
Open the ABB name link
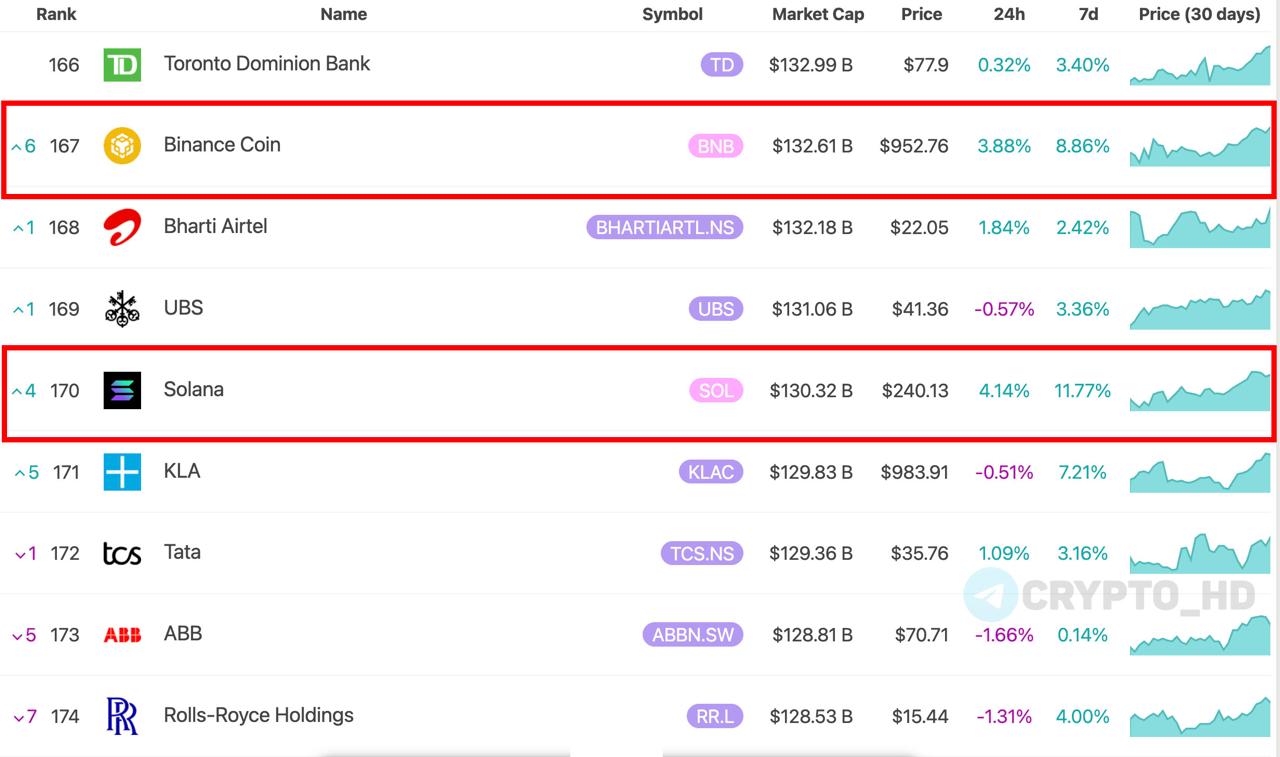[x=183, y=634]
